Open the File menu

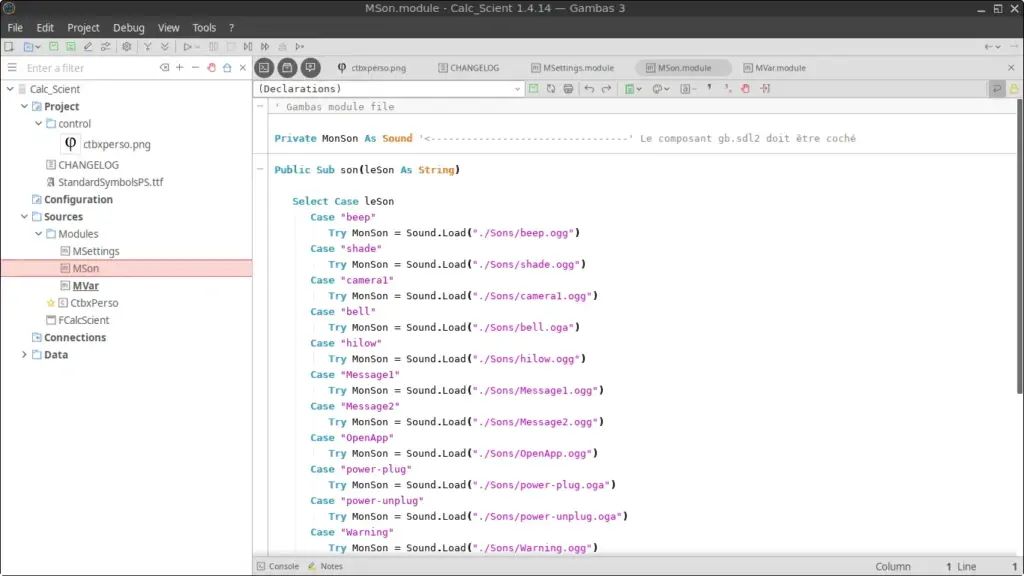coord(15,27)
